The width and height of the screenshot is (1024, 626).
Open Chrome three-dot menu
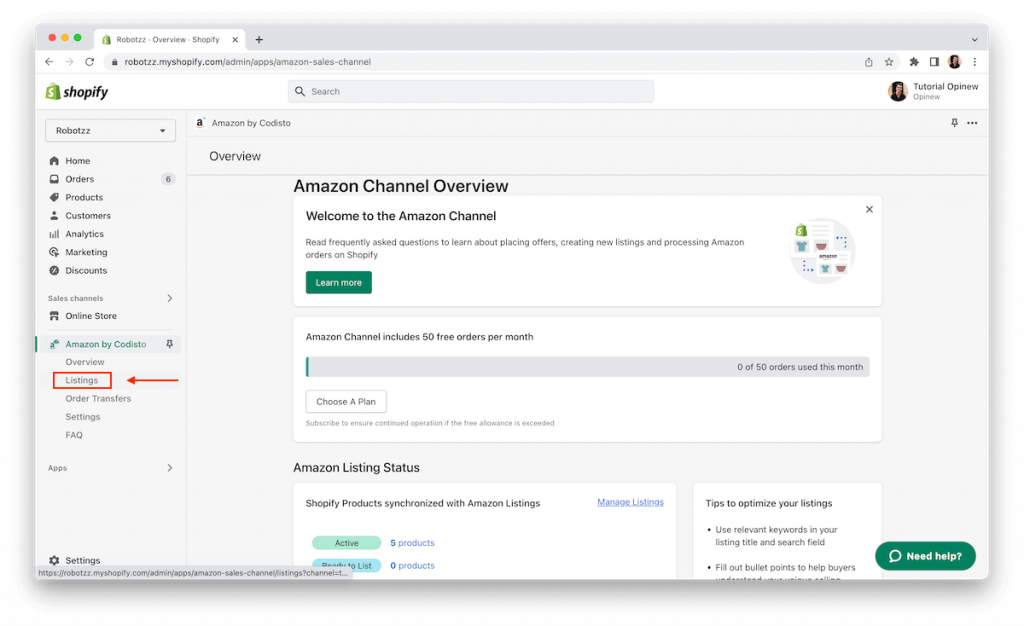(974, 62)
